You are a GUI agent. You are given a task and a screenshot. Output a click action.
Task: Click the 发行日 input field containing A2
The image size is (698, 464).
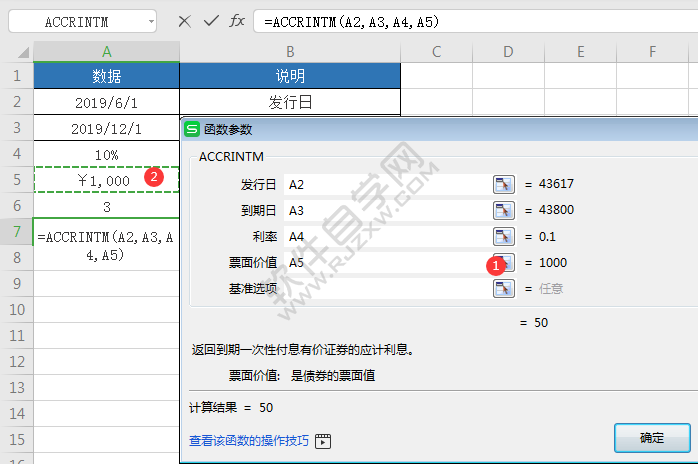coord(388,184)
